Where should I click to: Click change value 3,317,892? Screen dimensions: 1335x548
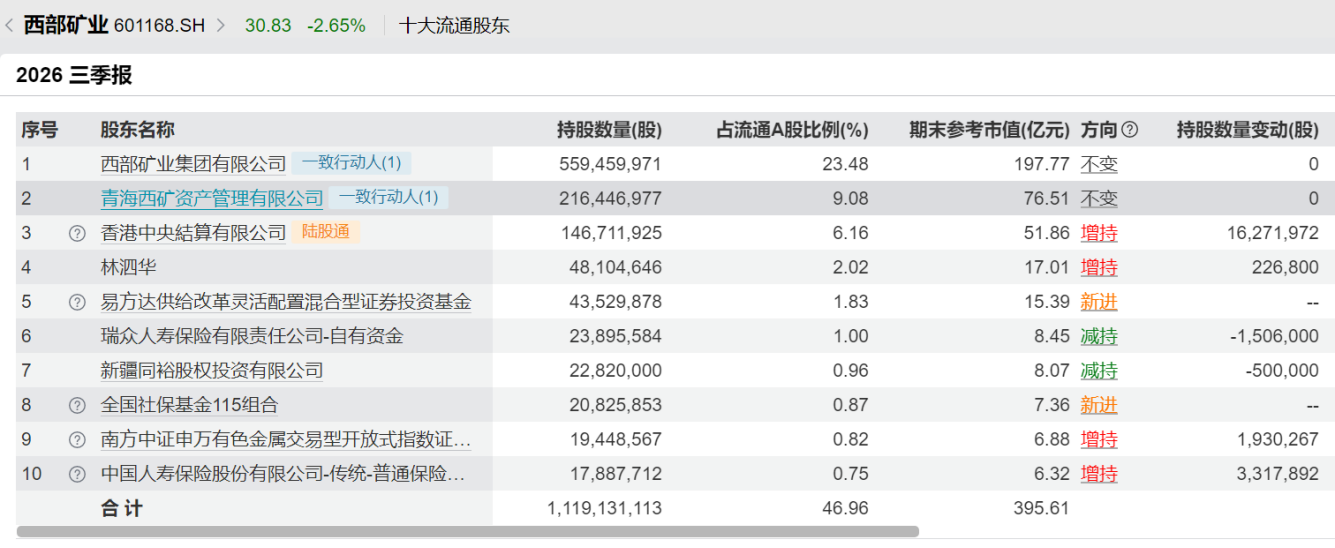[x=1277, y=474]
